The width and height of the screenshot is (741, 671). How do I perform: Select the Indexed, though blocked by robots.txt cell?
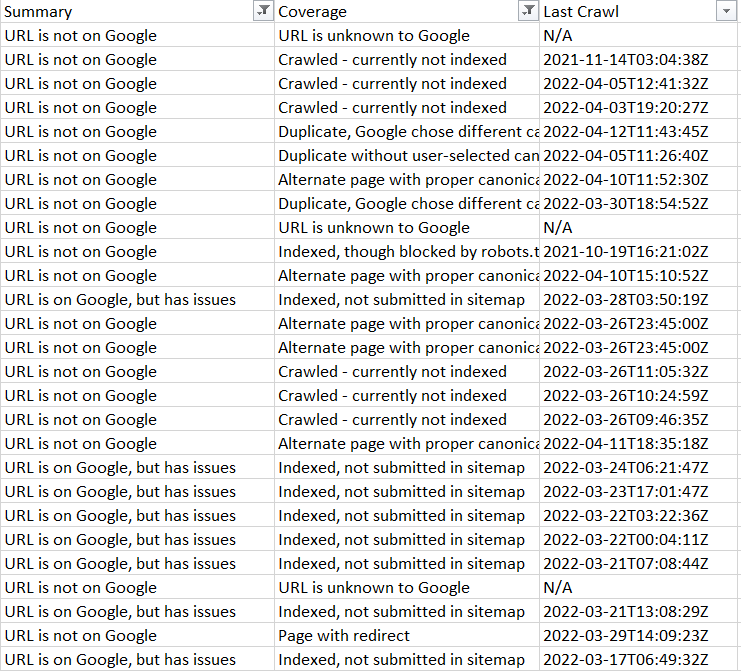[x=406, y=251]
